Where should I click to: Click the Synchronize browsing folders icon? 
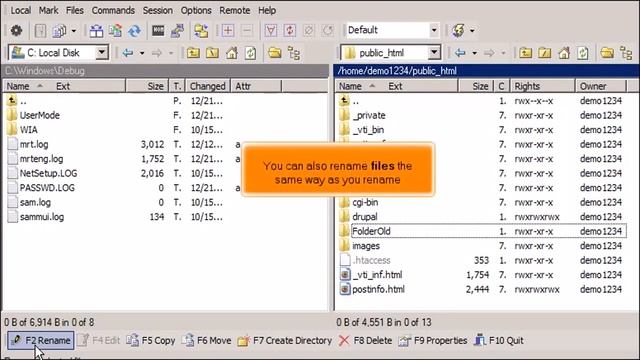201,31
